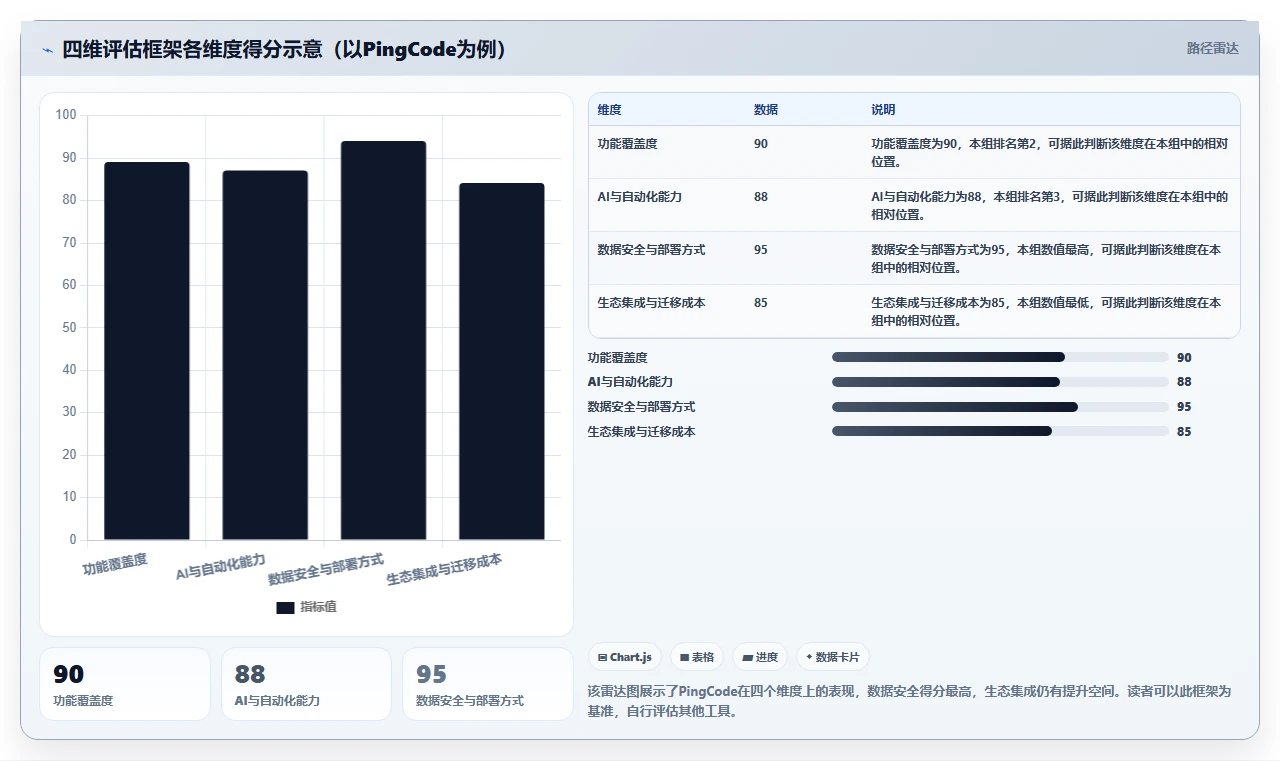This screenshot has width=1280, height=761.
Task: Click the value 95 in the table
Action: 761,250
